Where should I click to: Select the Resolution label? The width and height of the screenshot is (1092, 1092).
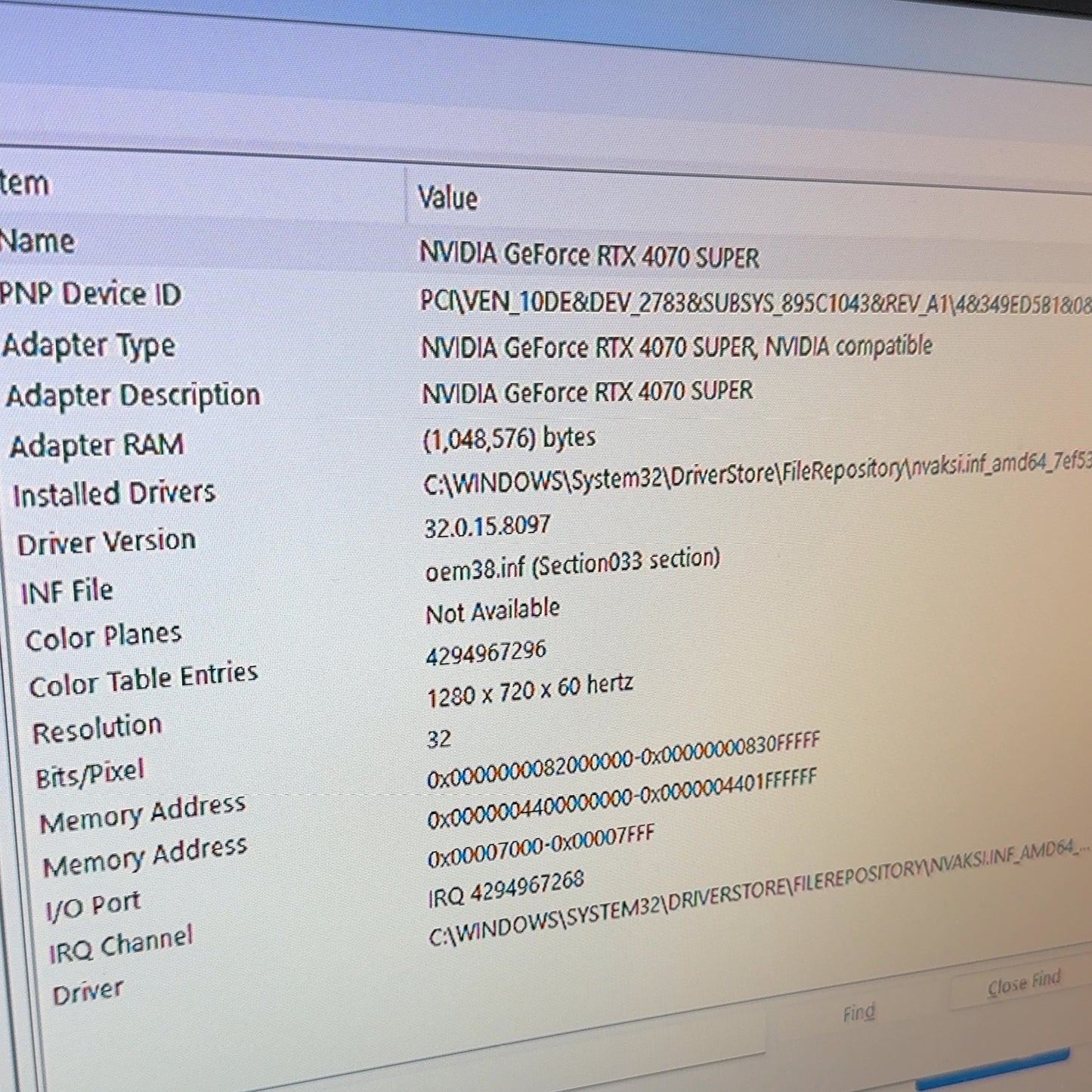click(x=97, y=729)
